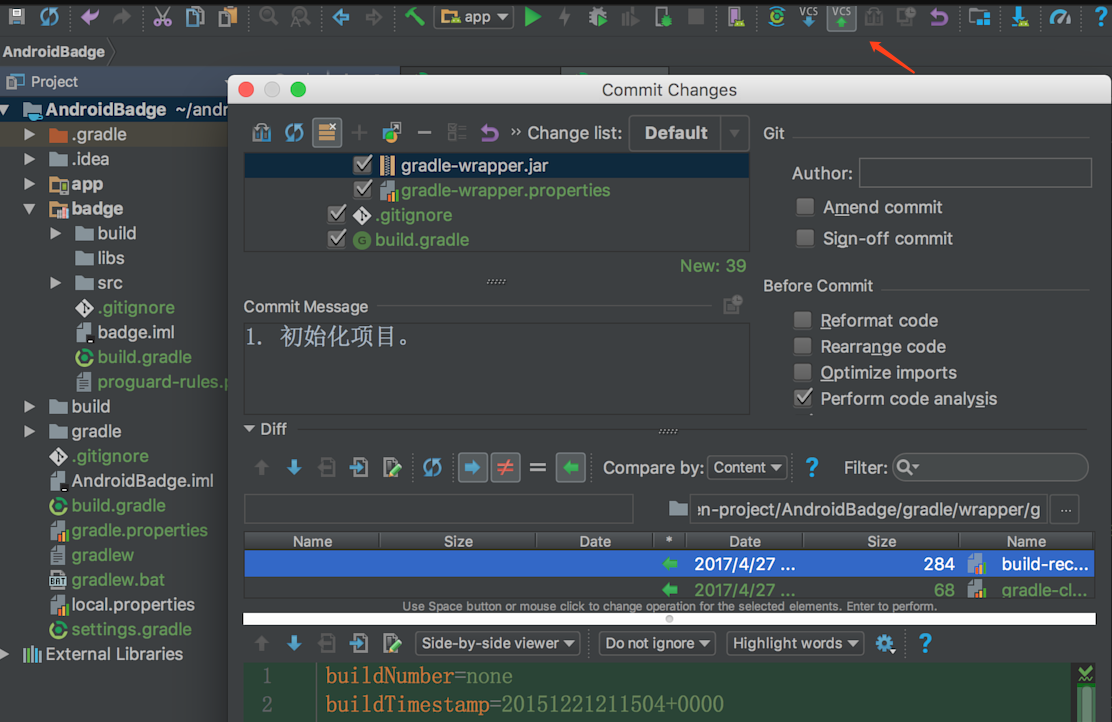Click the VCS Commit Changes icon
1112x722 pixels.
pyautogui.click(x=841, y=16)
